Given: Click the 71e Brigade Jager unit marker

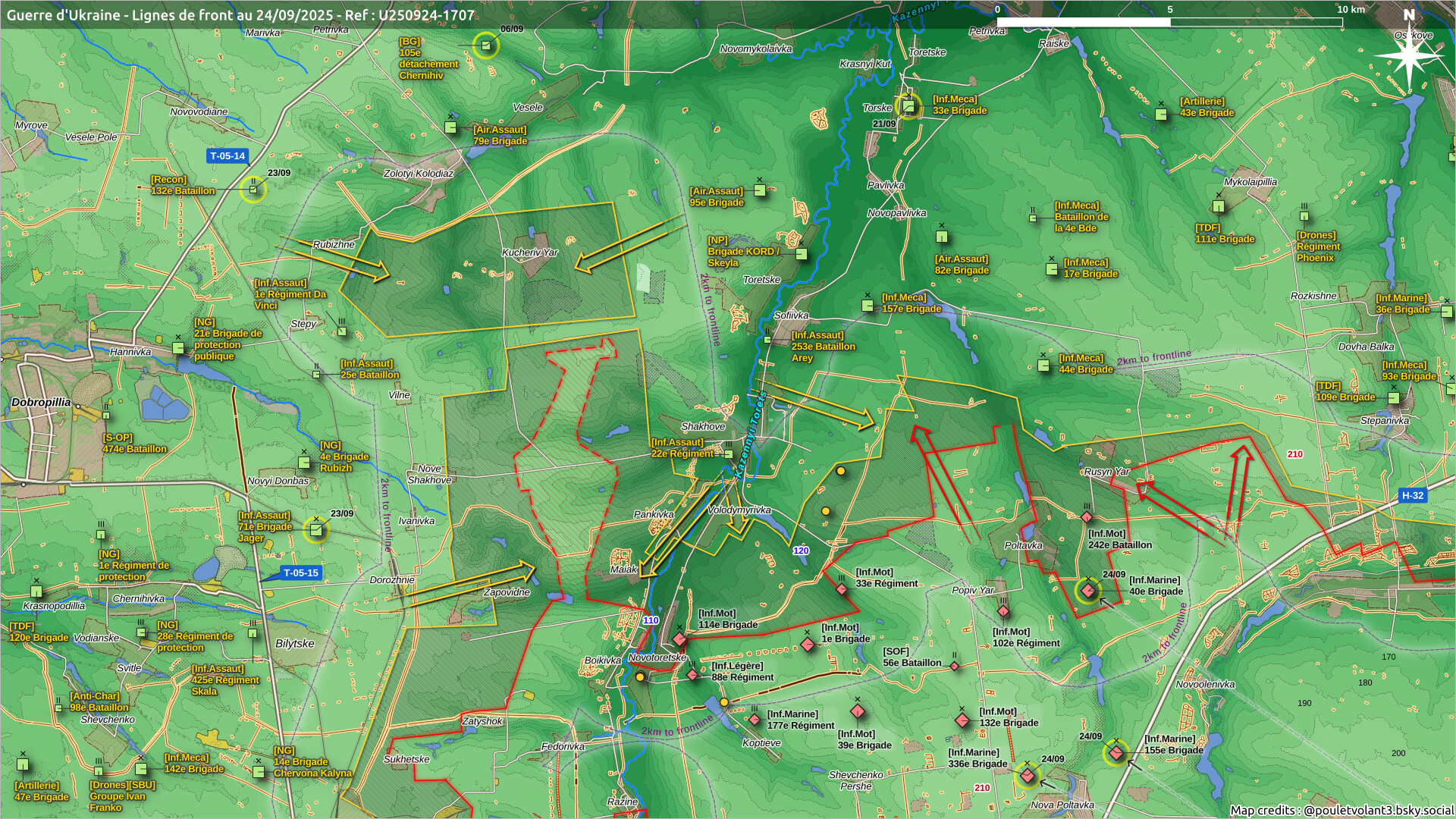Looking at the screenshot, I should (x=316, y=529).
